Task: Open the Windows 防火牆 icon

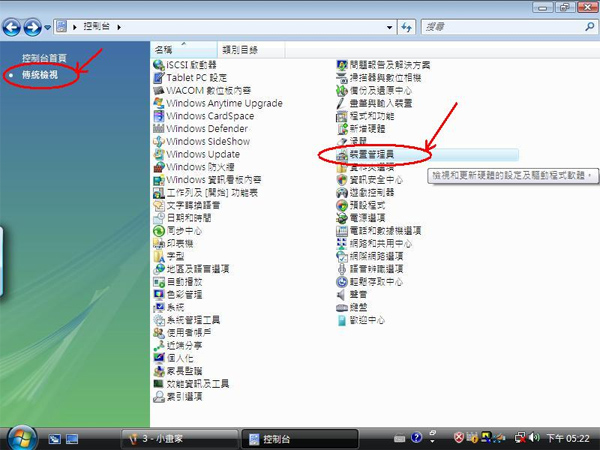Action: pos(159,167)
